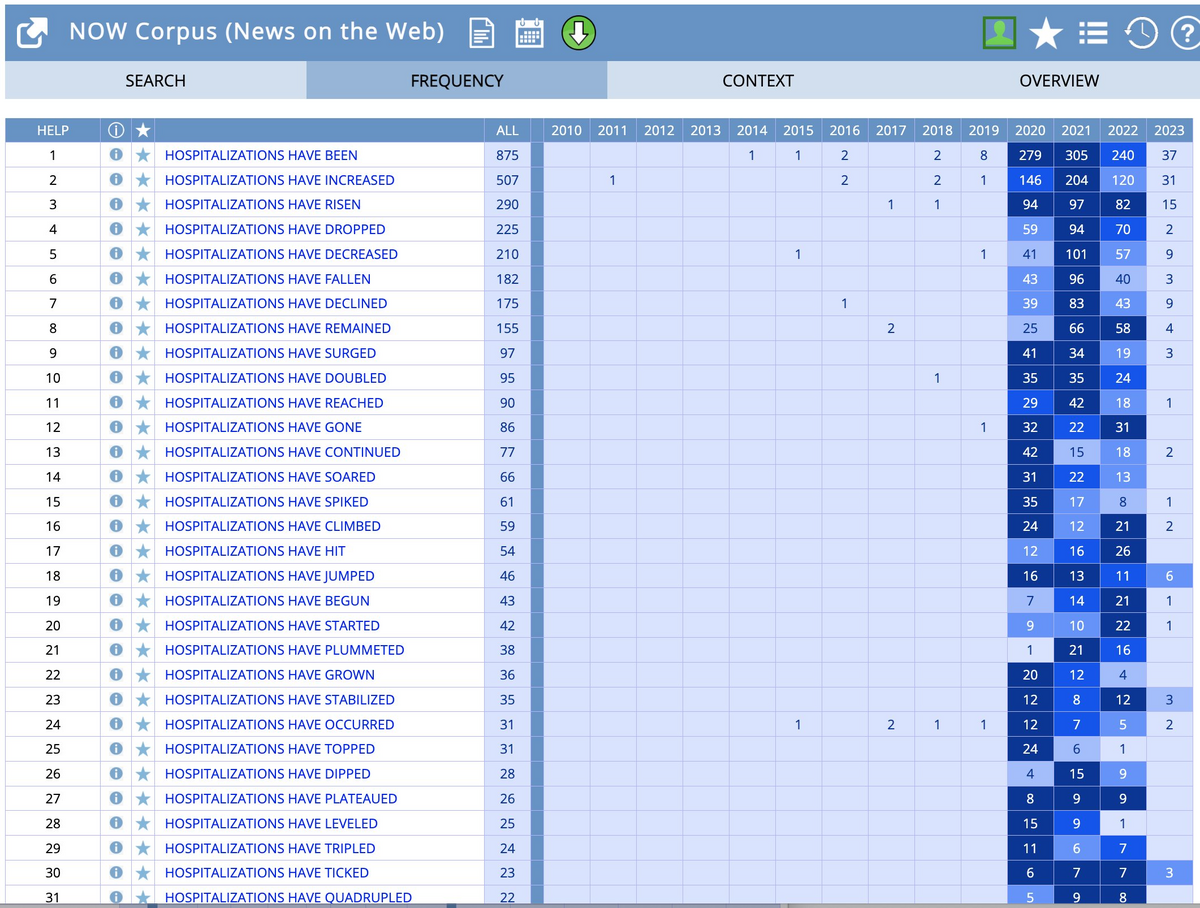Click the 279 cell for 2020
Image resolution: width=1200 pixels, height=908 pixels.
click(x=1030, y=155)
